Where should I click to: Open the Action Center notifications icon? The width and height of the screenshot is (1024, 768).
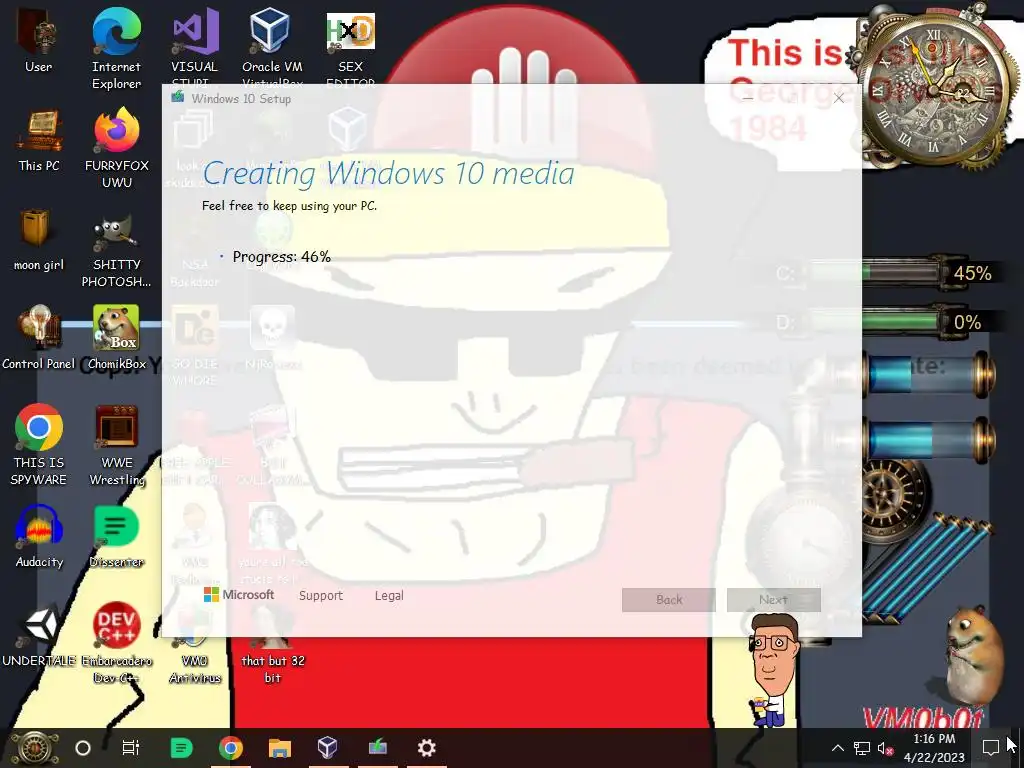(x=990, y=748)
